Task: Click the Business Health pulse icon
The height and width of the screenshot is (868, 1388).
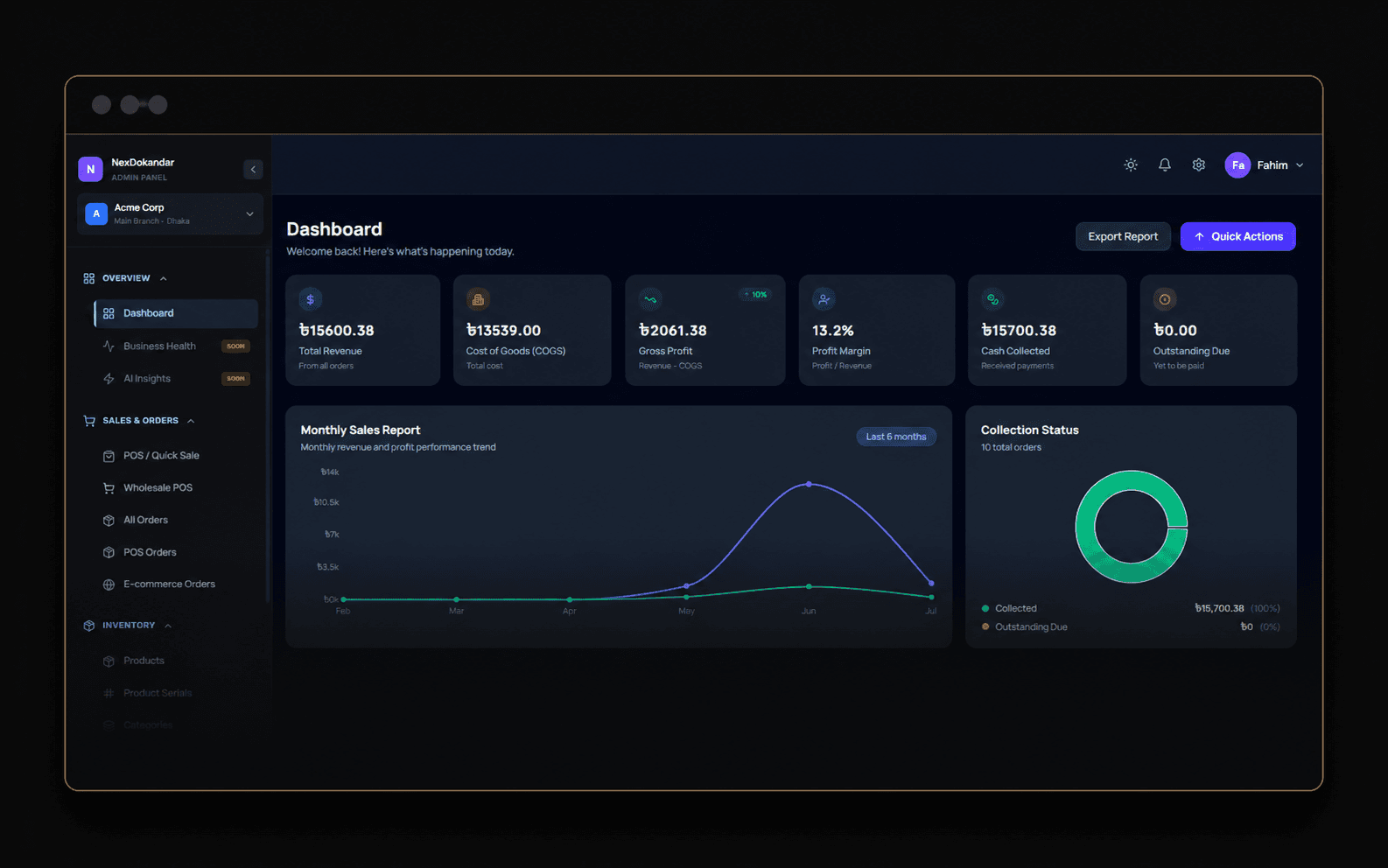Action: (109, 346)
